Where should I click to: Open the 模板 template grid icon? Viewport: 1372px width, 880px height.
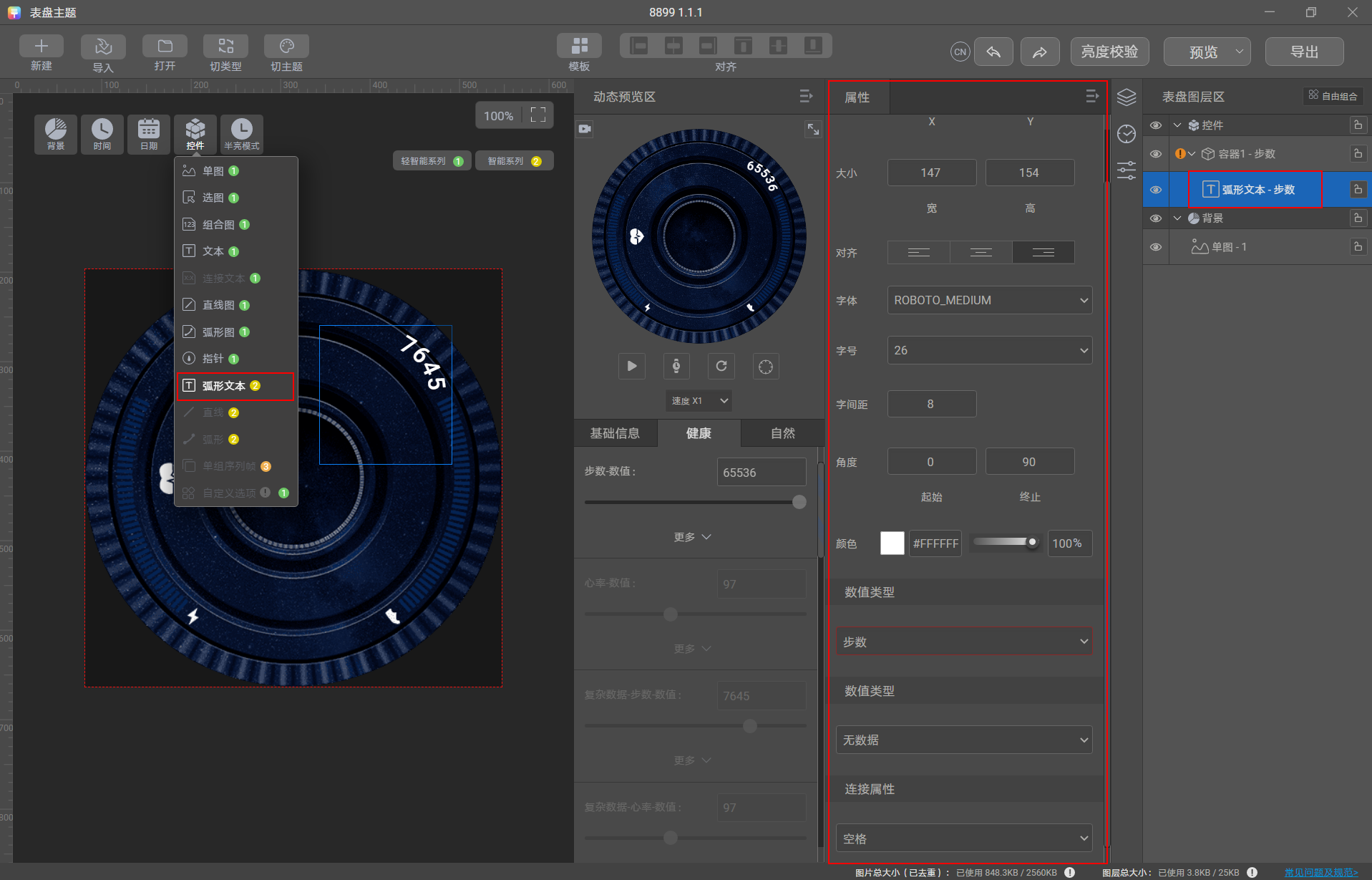point(580,46)
